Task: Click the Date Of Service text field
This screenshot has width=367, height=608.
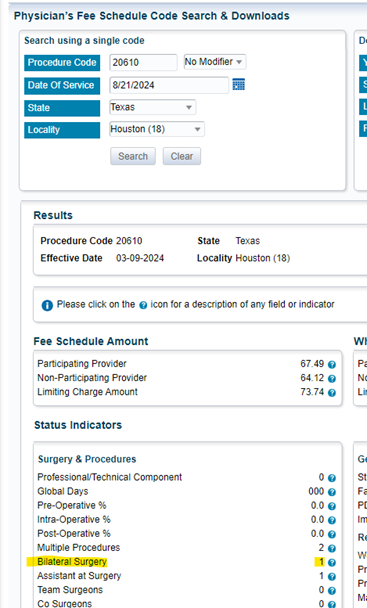Action: coord(169,85)
